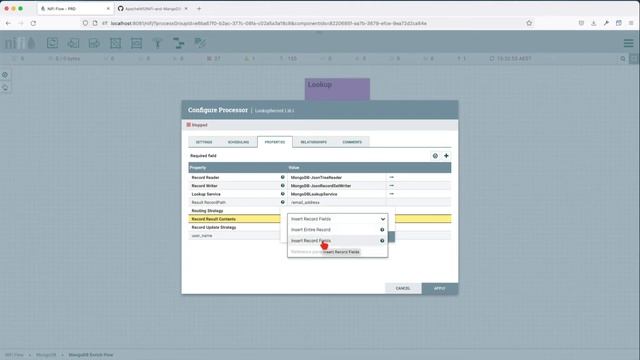640x360 pixels.
Task: Select the Routing Strategy property row
Action: pyautogui.click(x=235, y=211)
